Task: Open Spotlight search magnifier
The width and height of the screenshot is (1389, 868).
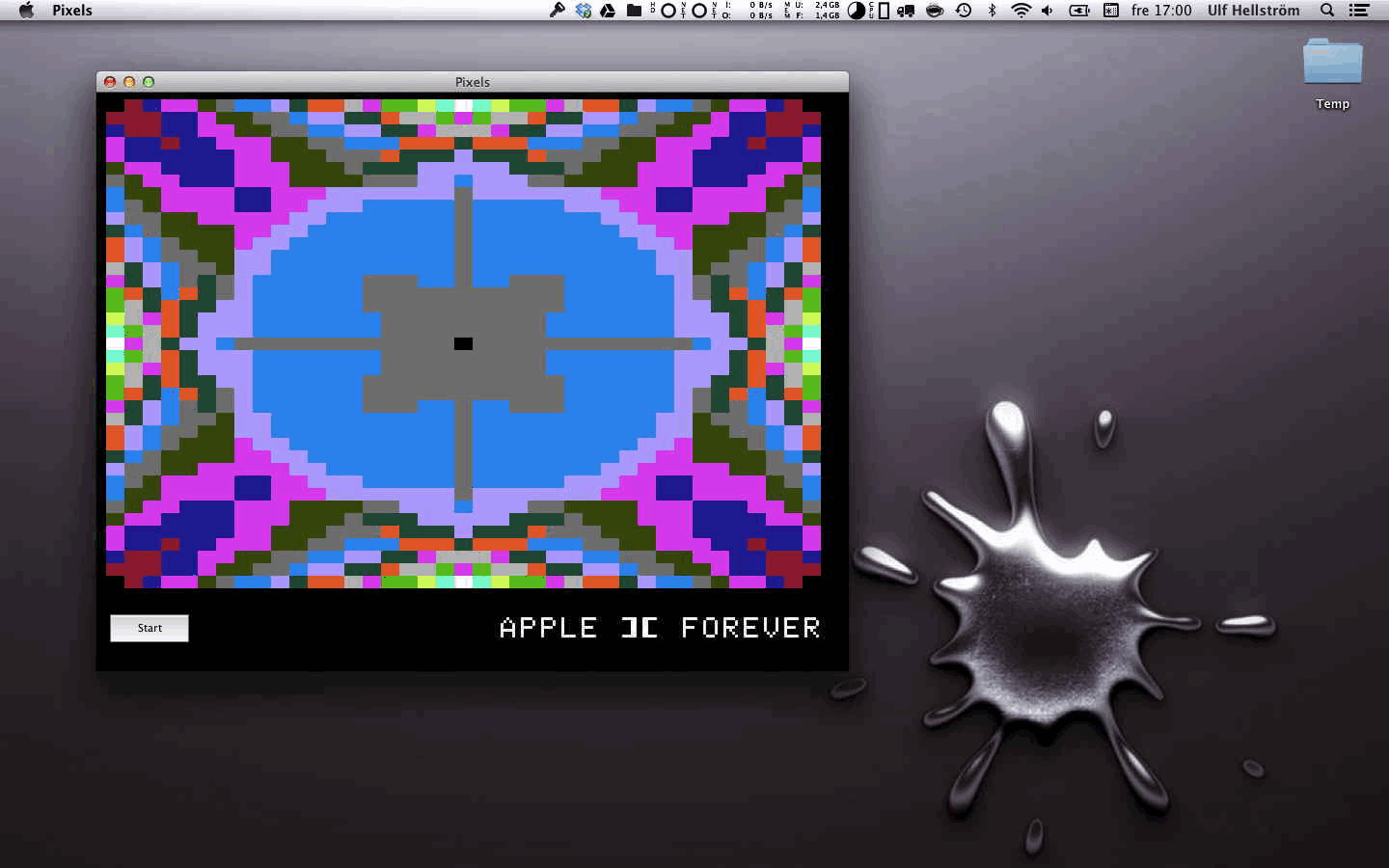Action: 1327,11
